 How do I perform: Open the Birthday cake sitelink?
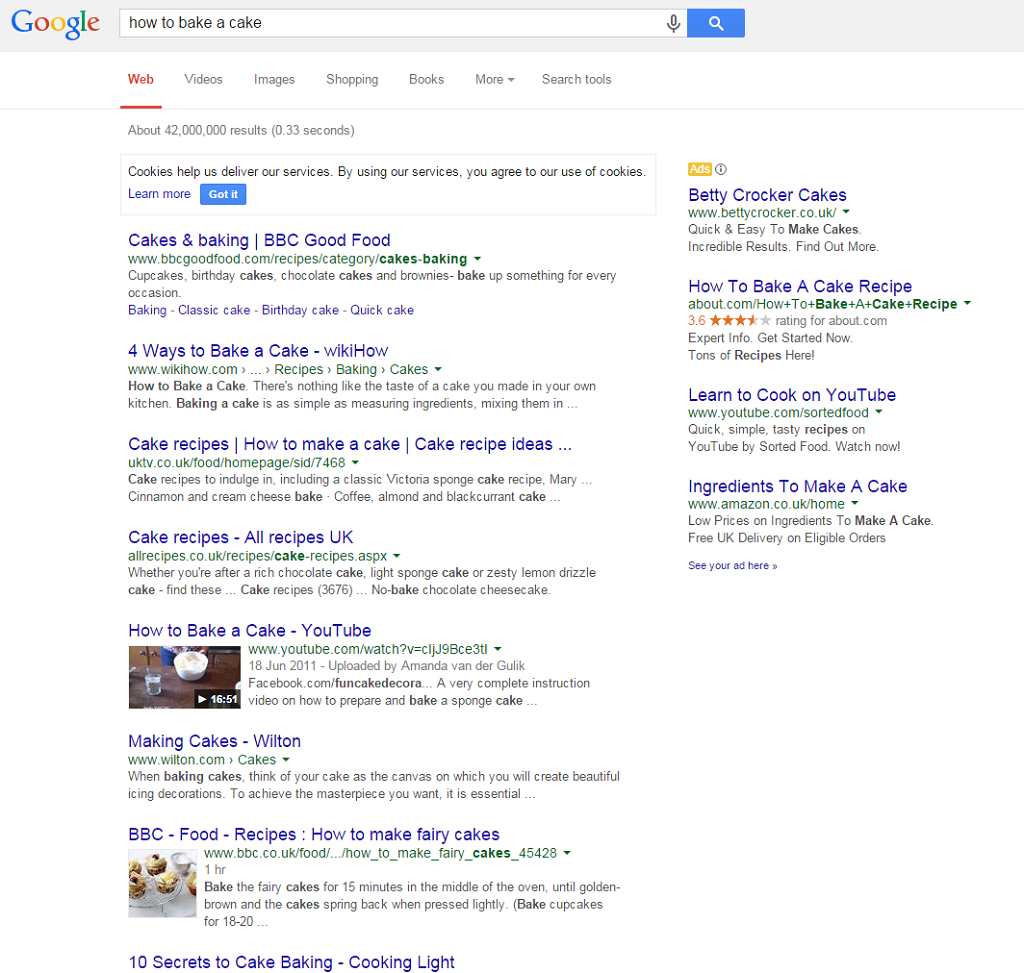tap(300, 310)
